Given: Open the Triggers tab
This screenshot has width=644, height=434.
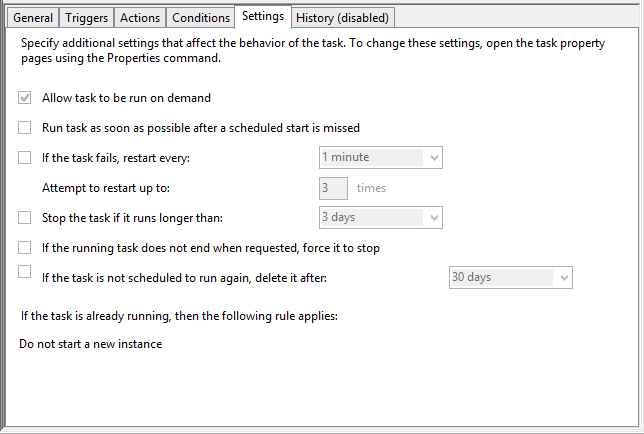Looking at the screenshot, I should coord(87,18).
